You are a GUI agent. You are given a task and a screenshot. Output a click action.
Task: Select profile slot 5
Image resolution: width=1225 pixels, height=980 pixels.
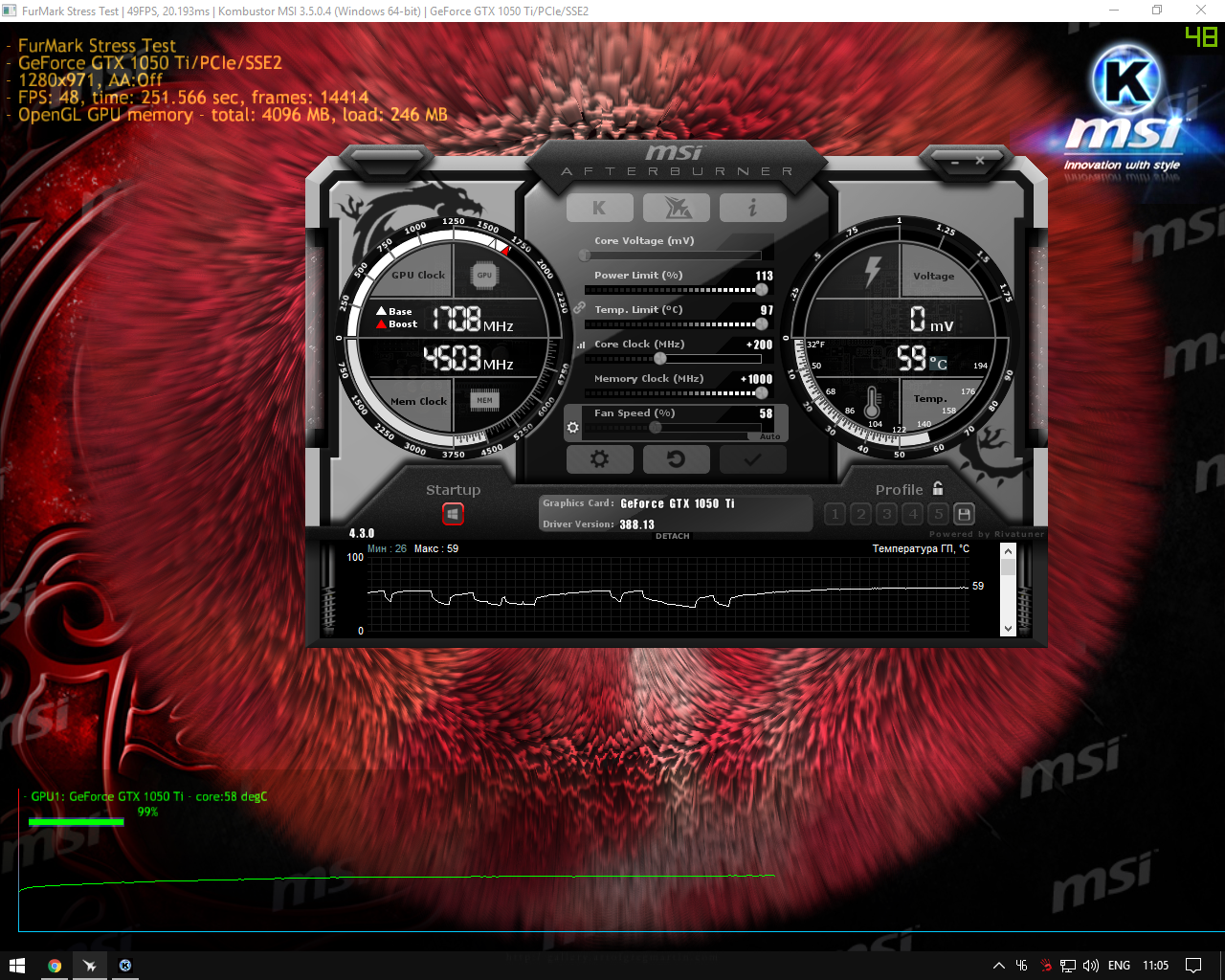coord(938,514)
